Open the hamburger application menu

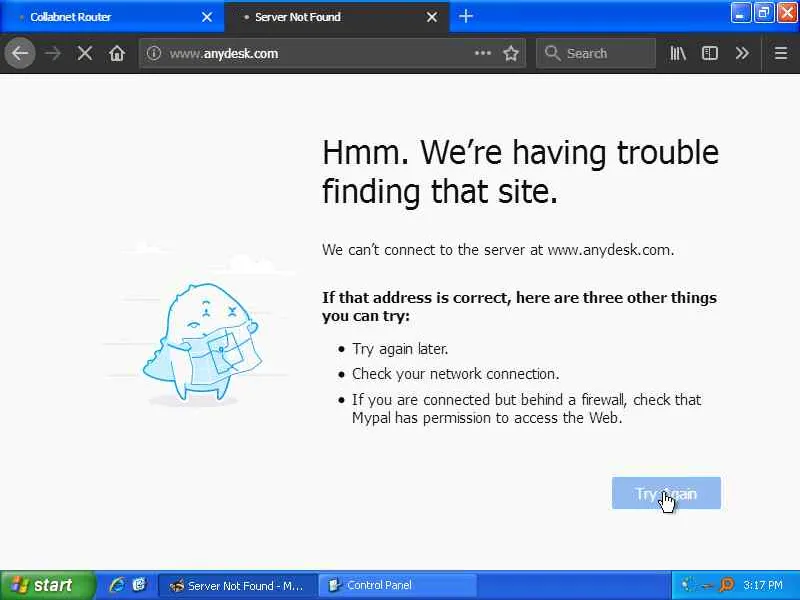(781, 53)
